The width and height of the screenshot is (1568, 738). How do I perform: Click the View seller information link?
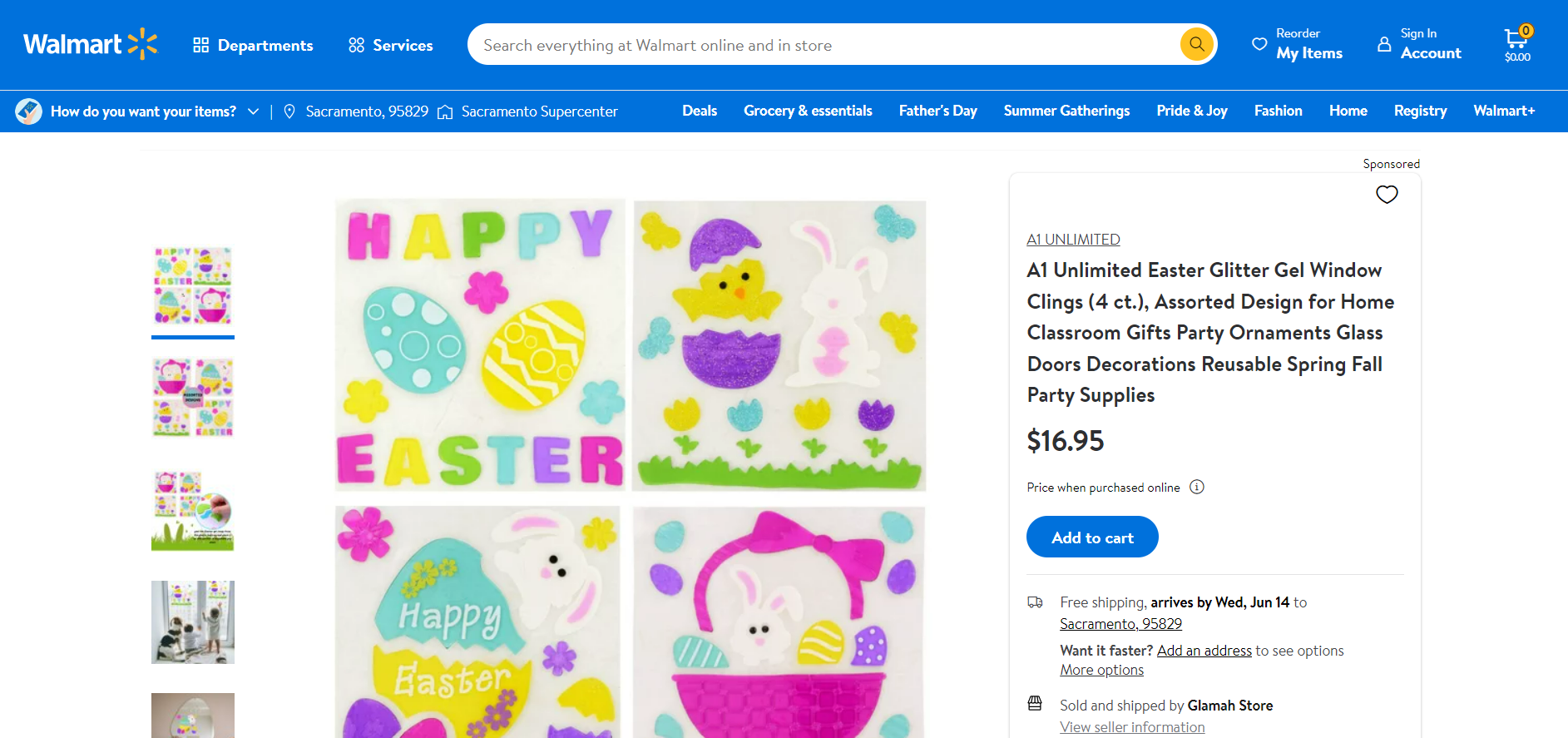(1131, 727)
